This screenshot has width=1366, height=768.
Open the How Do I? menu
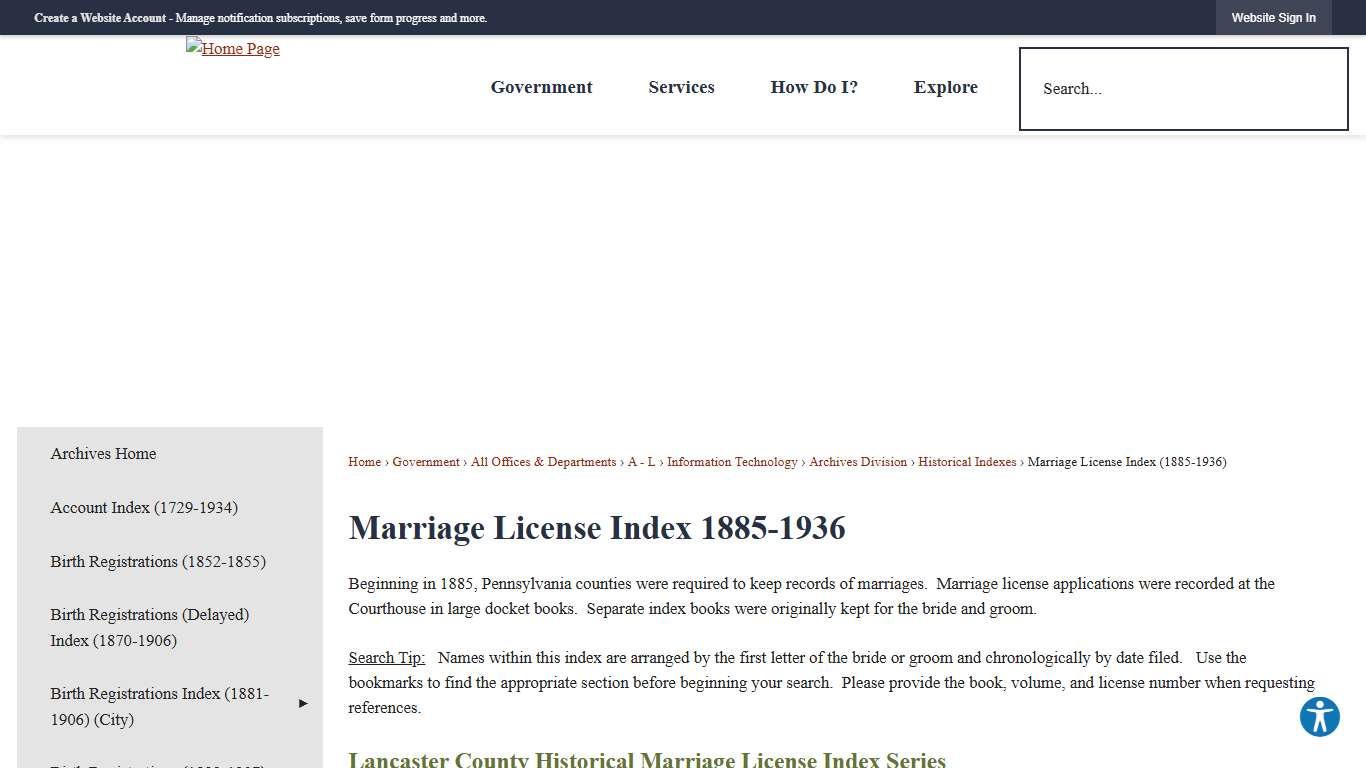click(x=814, y=87)
